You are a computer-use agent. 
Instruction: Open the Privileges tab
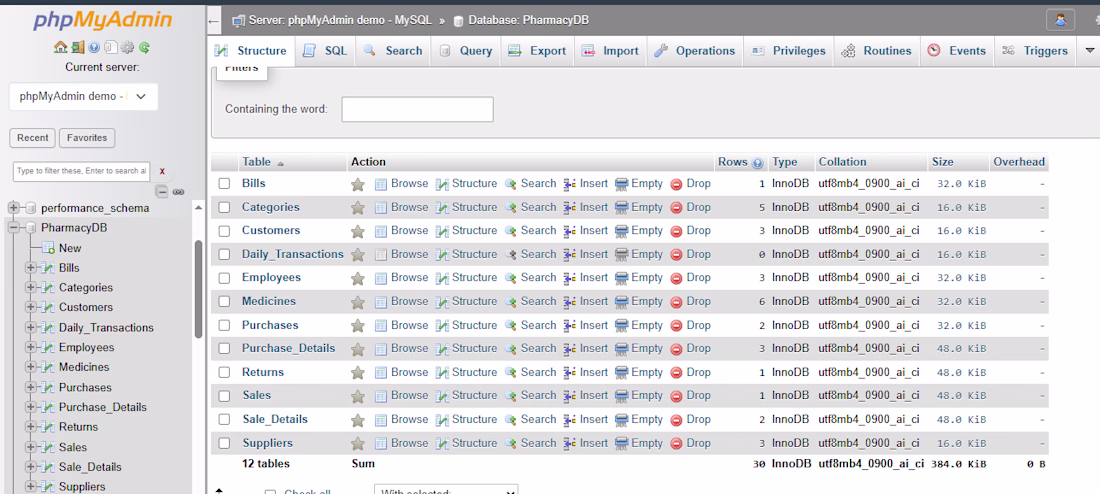(789, 51)
